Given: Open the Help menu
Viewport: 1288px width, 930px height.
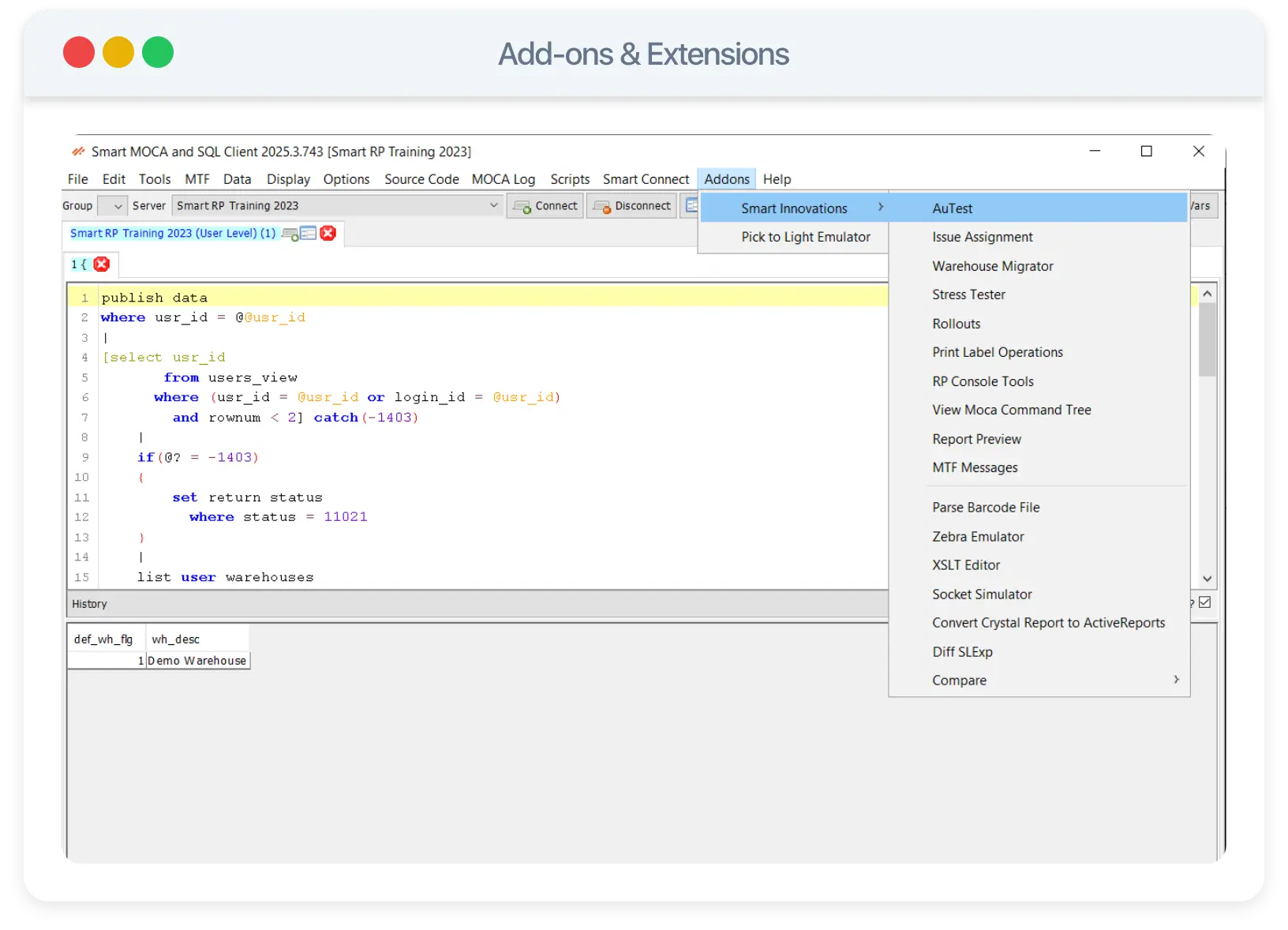Looking at the screenshot, I should click(x=777, y=179).
